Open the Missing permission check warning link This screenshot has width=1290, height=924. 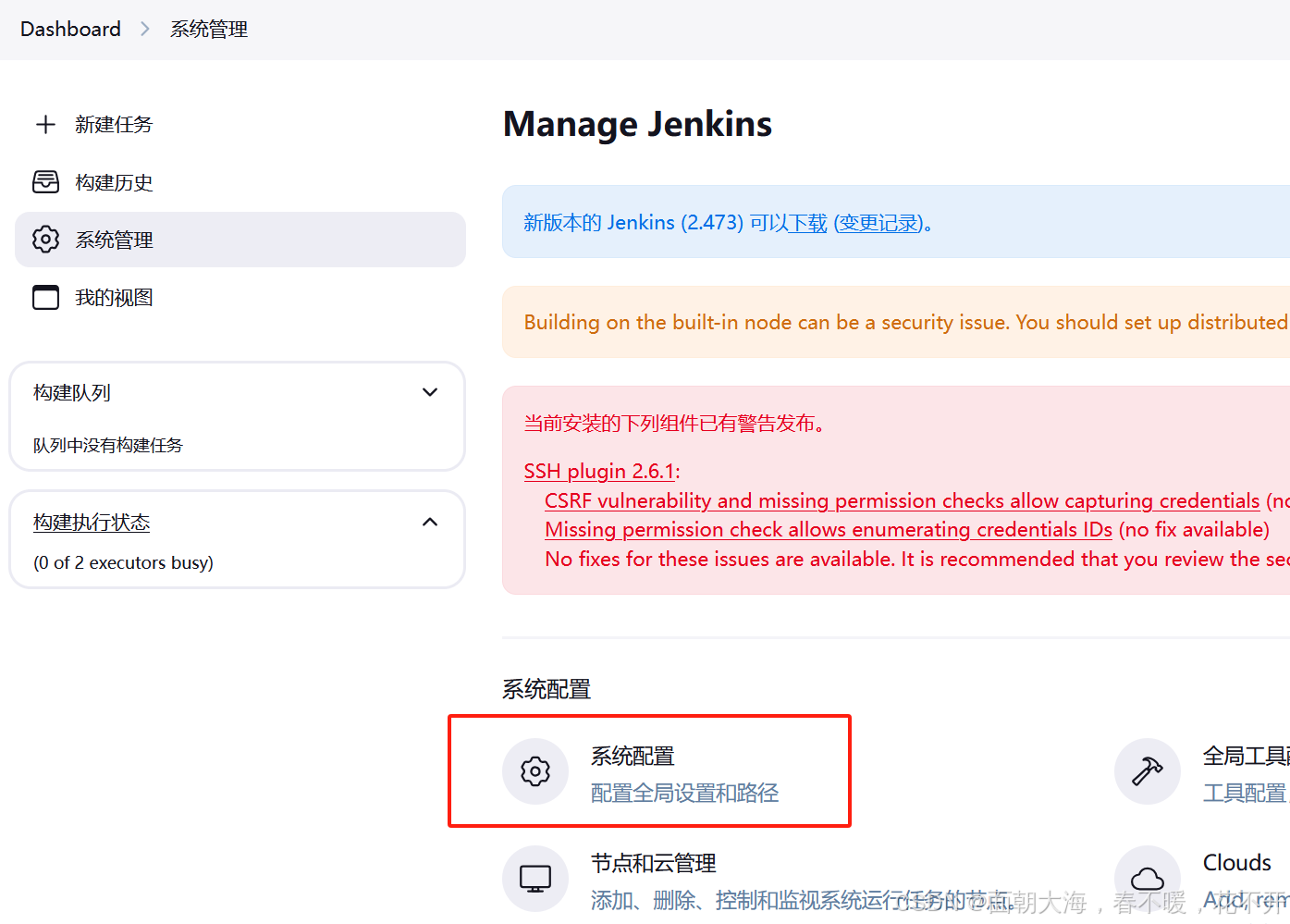tap(829, 529)
